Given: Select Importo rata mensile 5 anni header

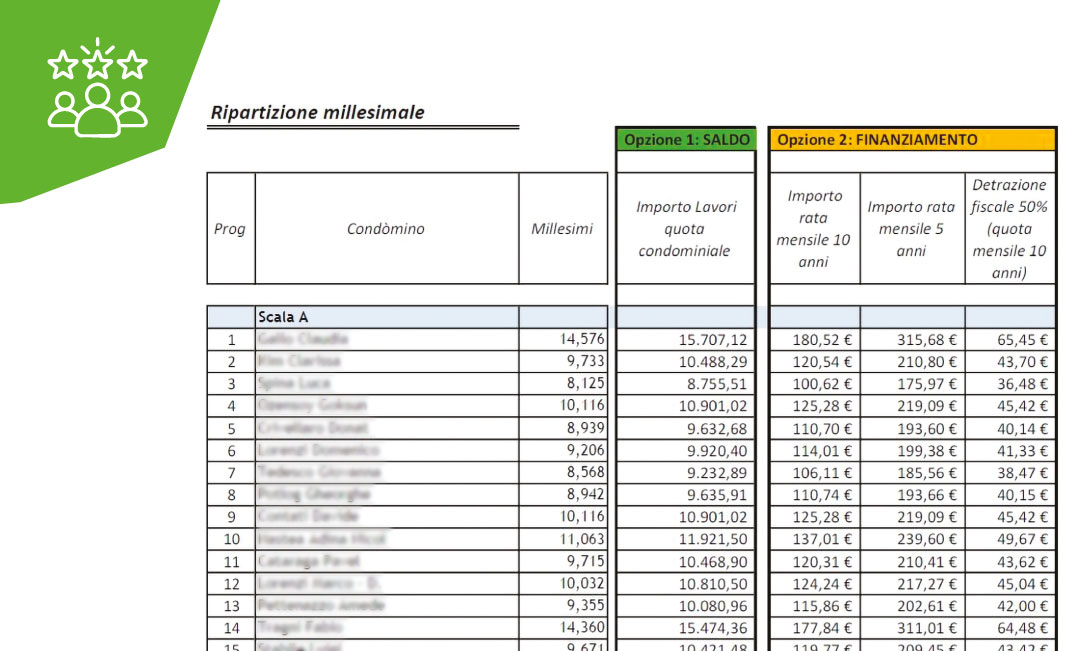Looking at the screenshot, I should [x=911, y=229].
